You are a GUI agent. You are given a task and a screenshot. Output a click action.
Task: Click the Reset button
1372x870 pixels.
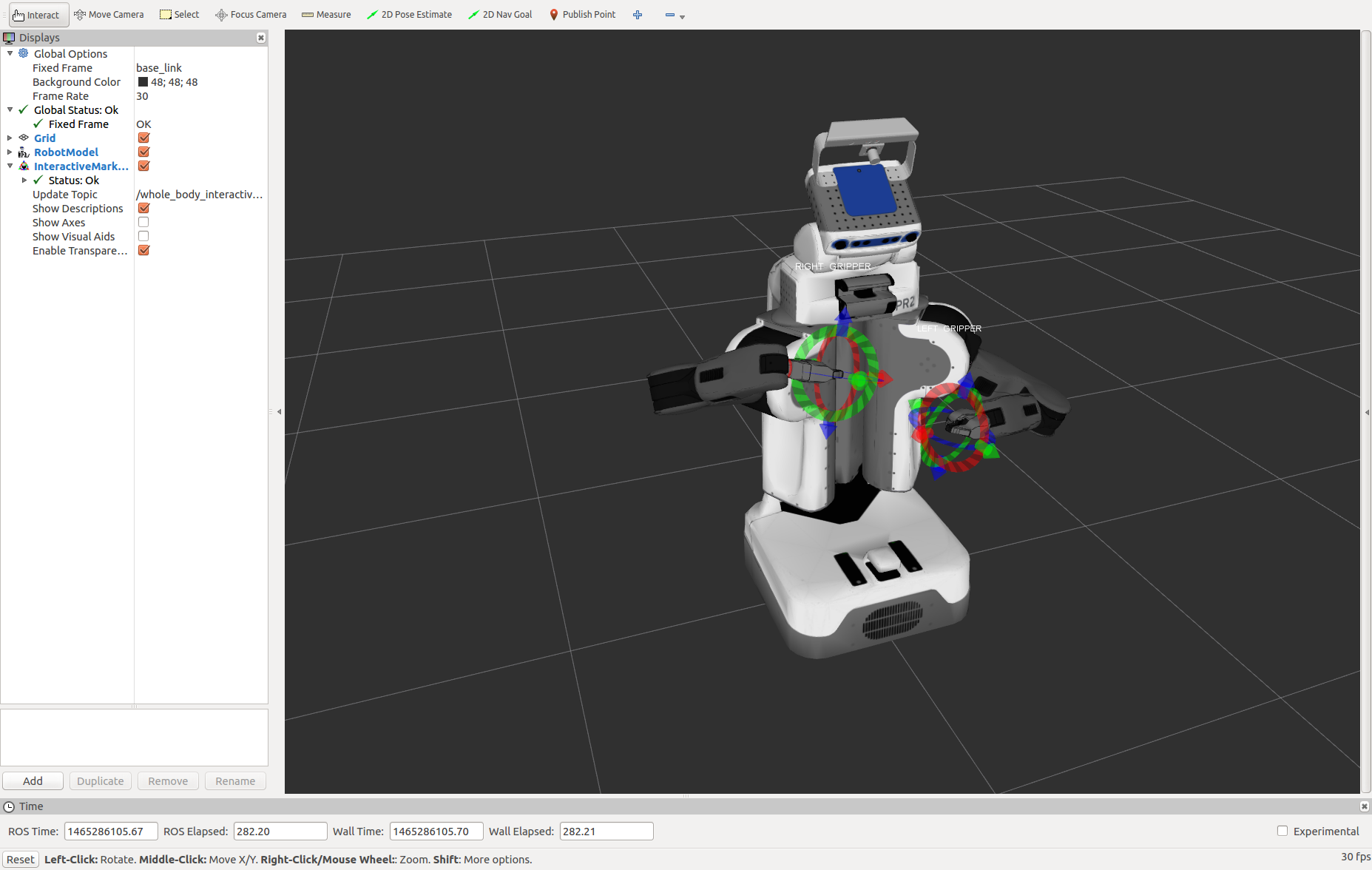pyautogui.click(x=21, y=859)
